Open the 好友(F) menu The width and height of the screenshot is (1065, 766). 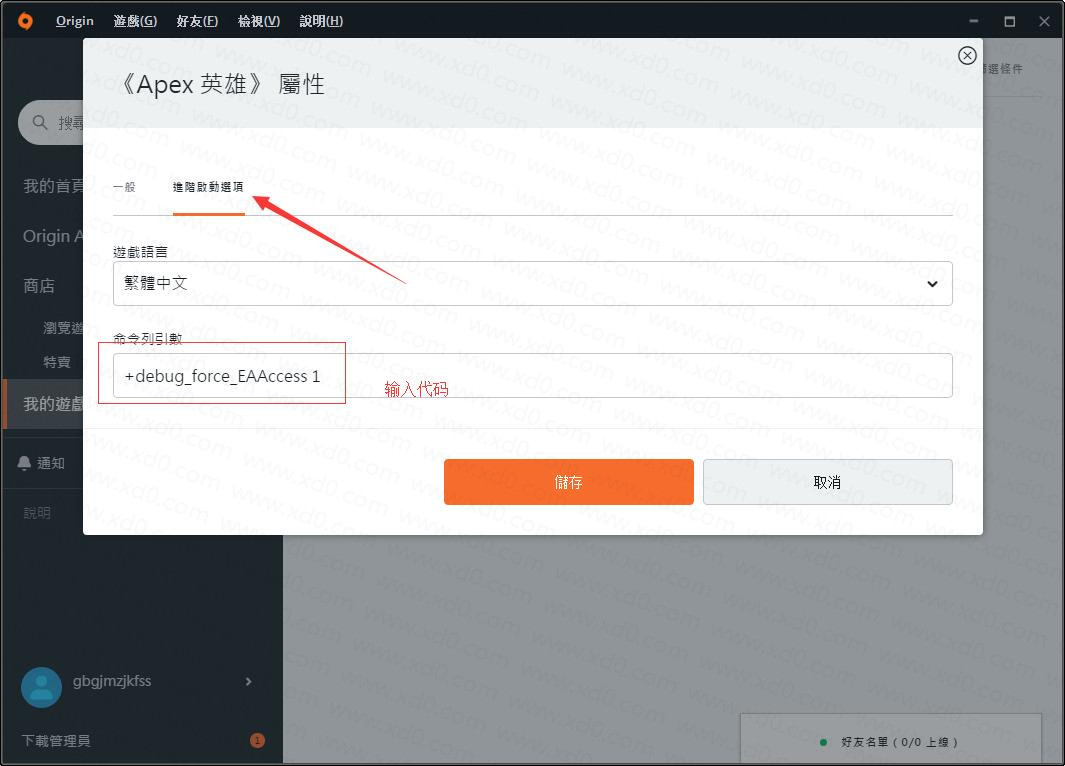[197, 21]
